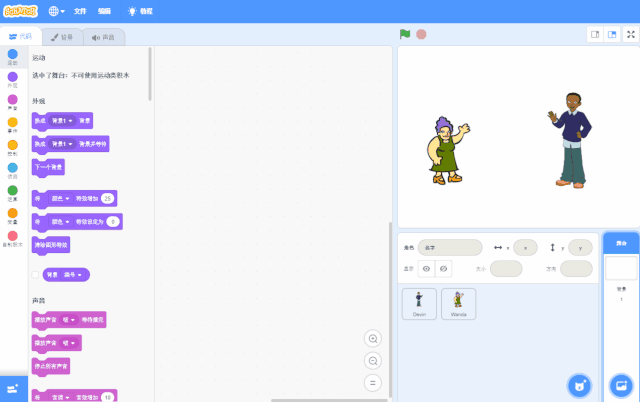Image resolution: width=640 pixels, height=402 pixels.
Task: Click the 10 value in 音效增加 block
Action: point(107,398)
